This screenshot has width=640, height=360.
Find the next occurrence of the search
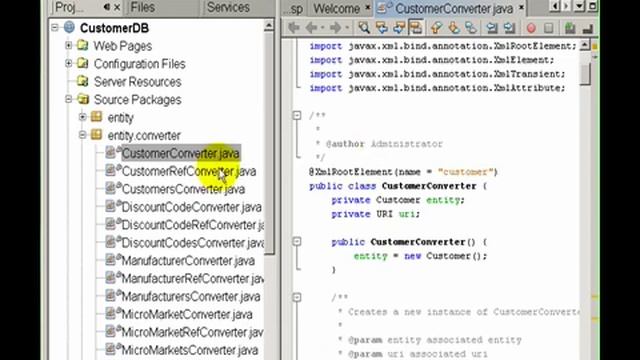click(x=398, y=28)
